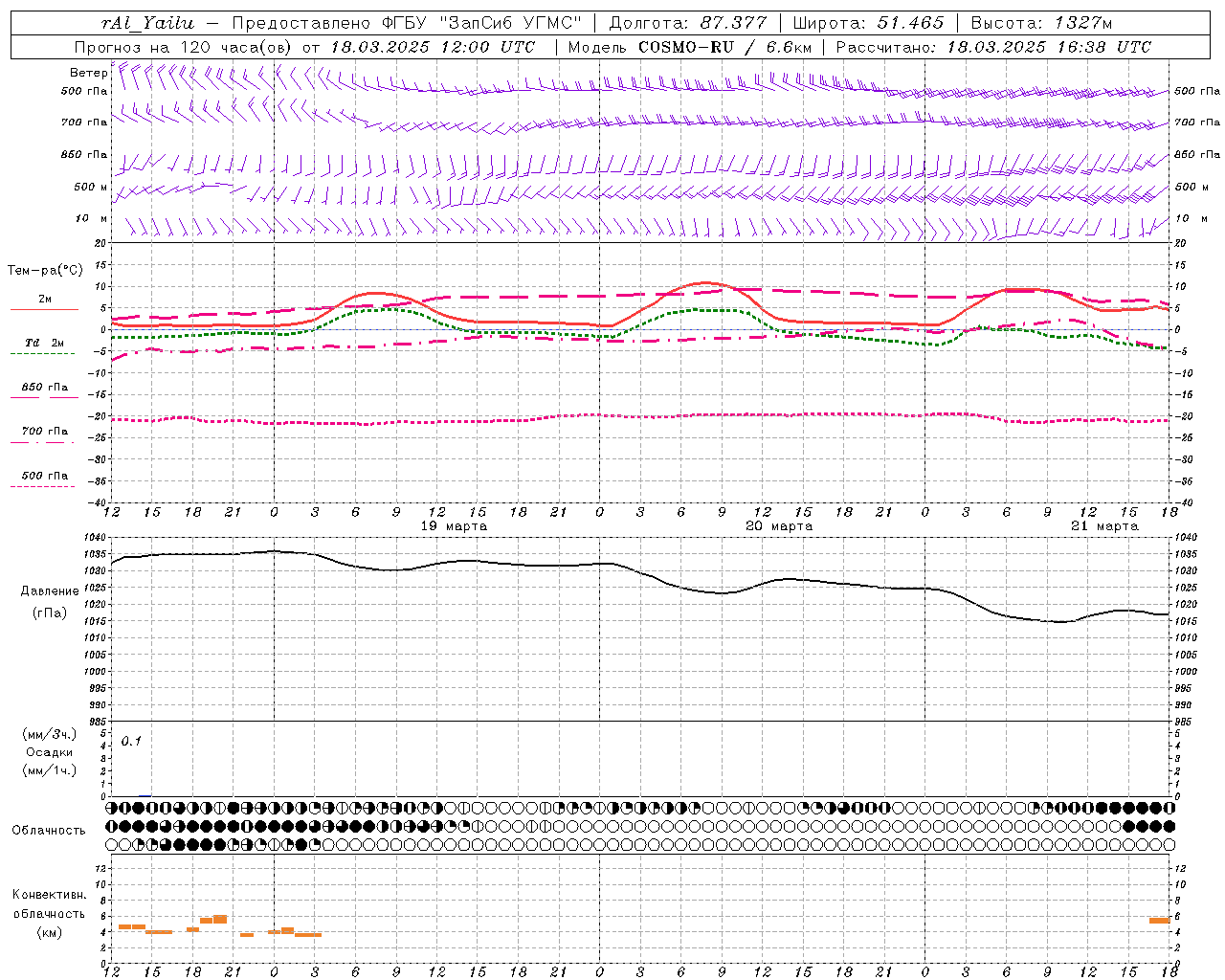The height and width of the screenshot is (980, 1225).
Task: Click the Прогноз на 120 часа(ов) text
Action: (184, 47)
